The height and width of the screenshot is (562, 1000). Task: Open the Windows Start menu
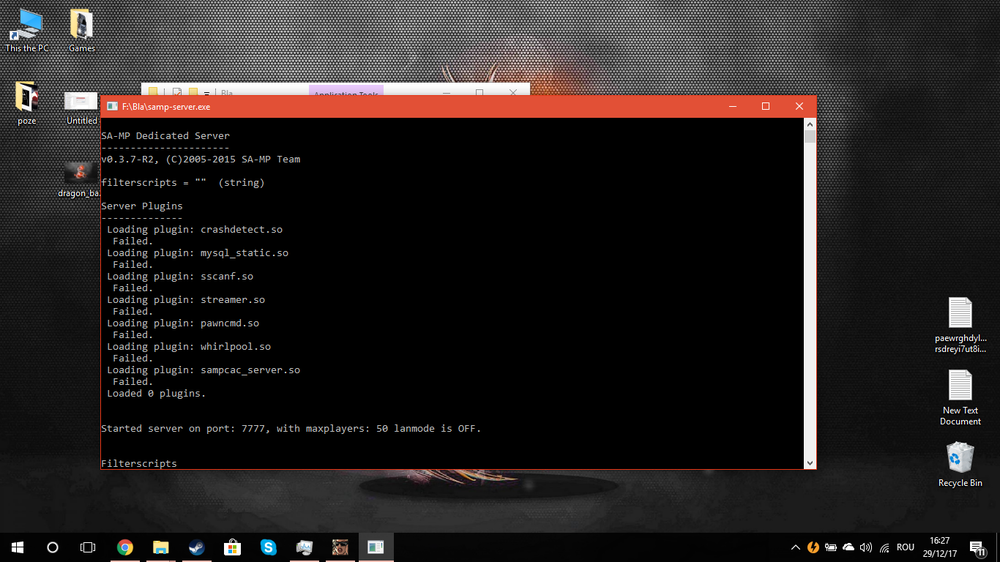click(17, 547)
